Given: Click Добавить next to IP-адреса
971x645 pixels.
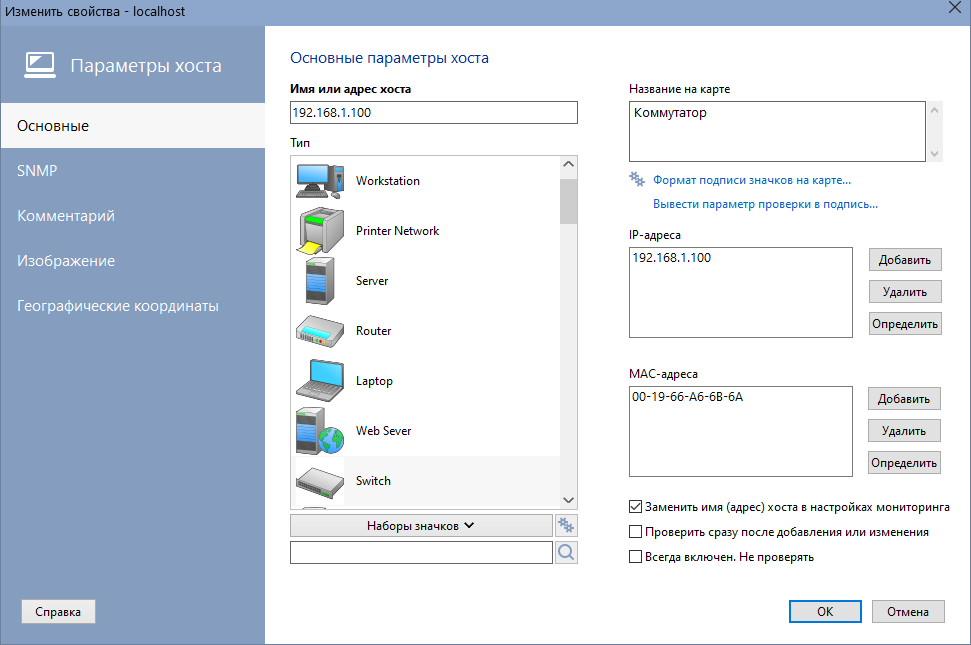Looking at the screenshot, I should point(905,260).
